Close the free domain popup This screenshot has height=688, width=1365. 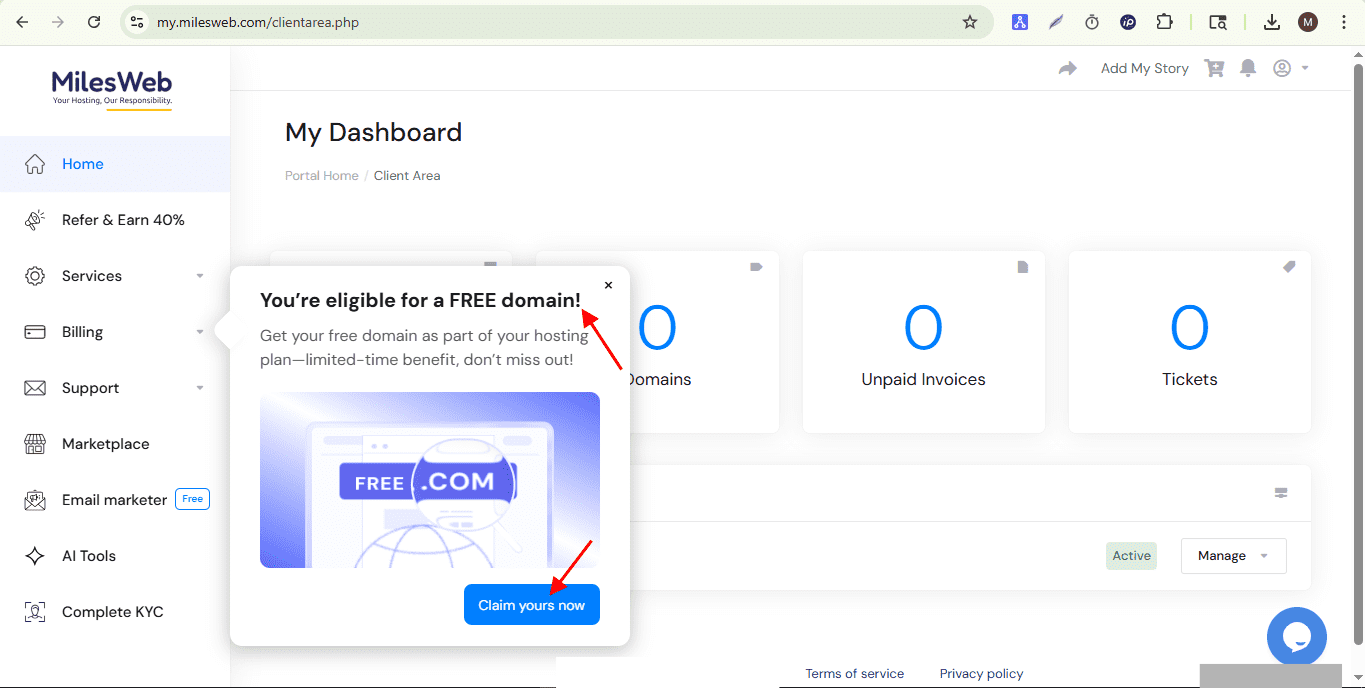click(608, 285)
